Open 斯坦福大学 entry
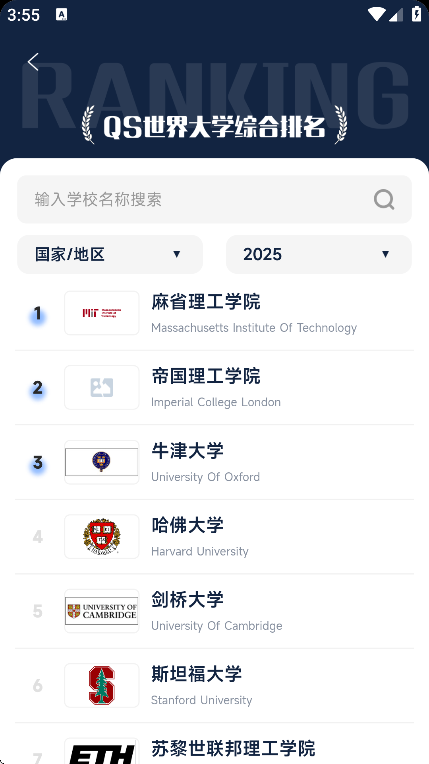 pos(214,686)
